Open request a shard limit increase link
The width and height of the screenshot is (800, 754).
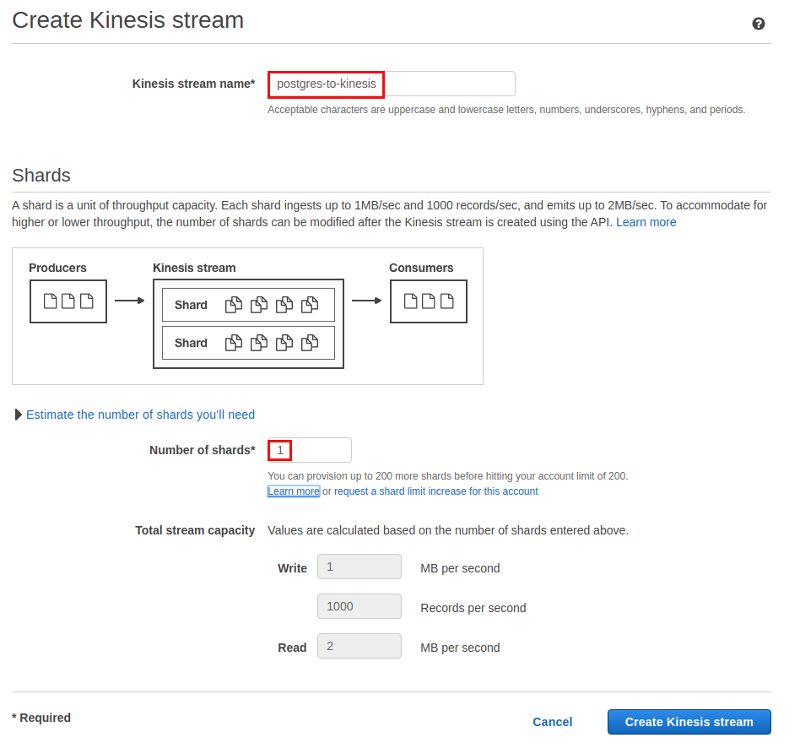tap(436, 491)
